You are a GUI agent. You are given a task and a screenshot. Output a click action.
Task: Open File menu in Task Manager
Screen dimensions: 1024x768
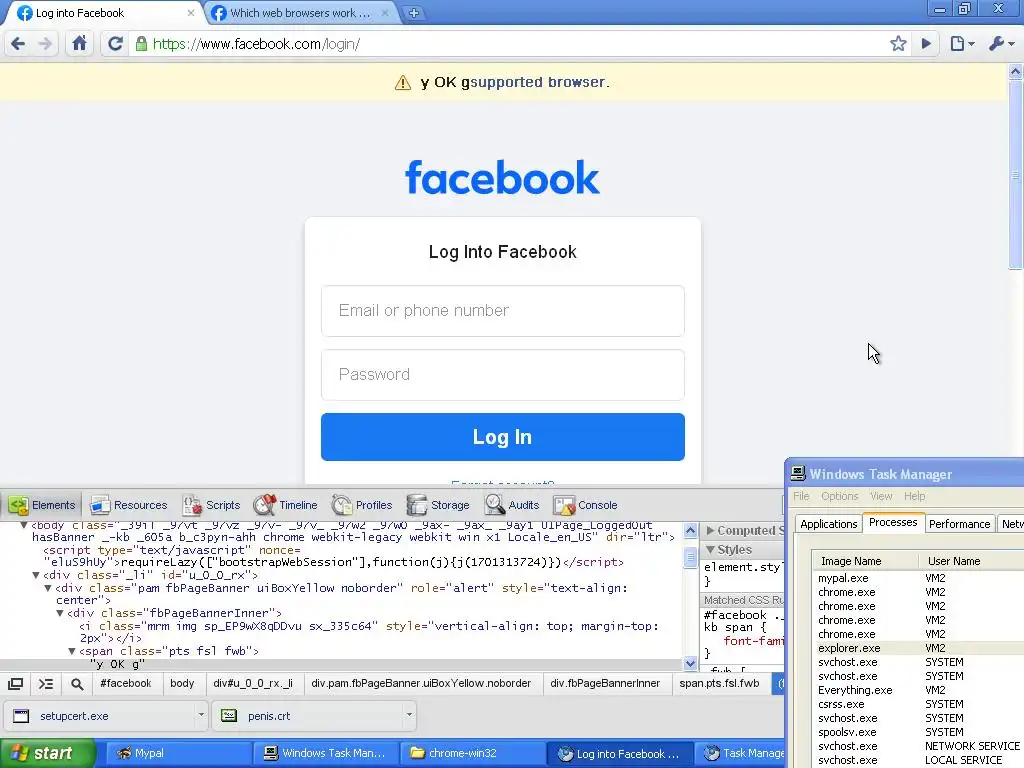[801, 496]
